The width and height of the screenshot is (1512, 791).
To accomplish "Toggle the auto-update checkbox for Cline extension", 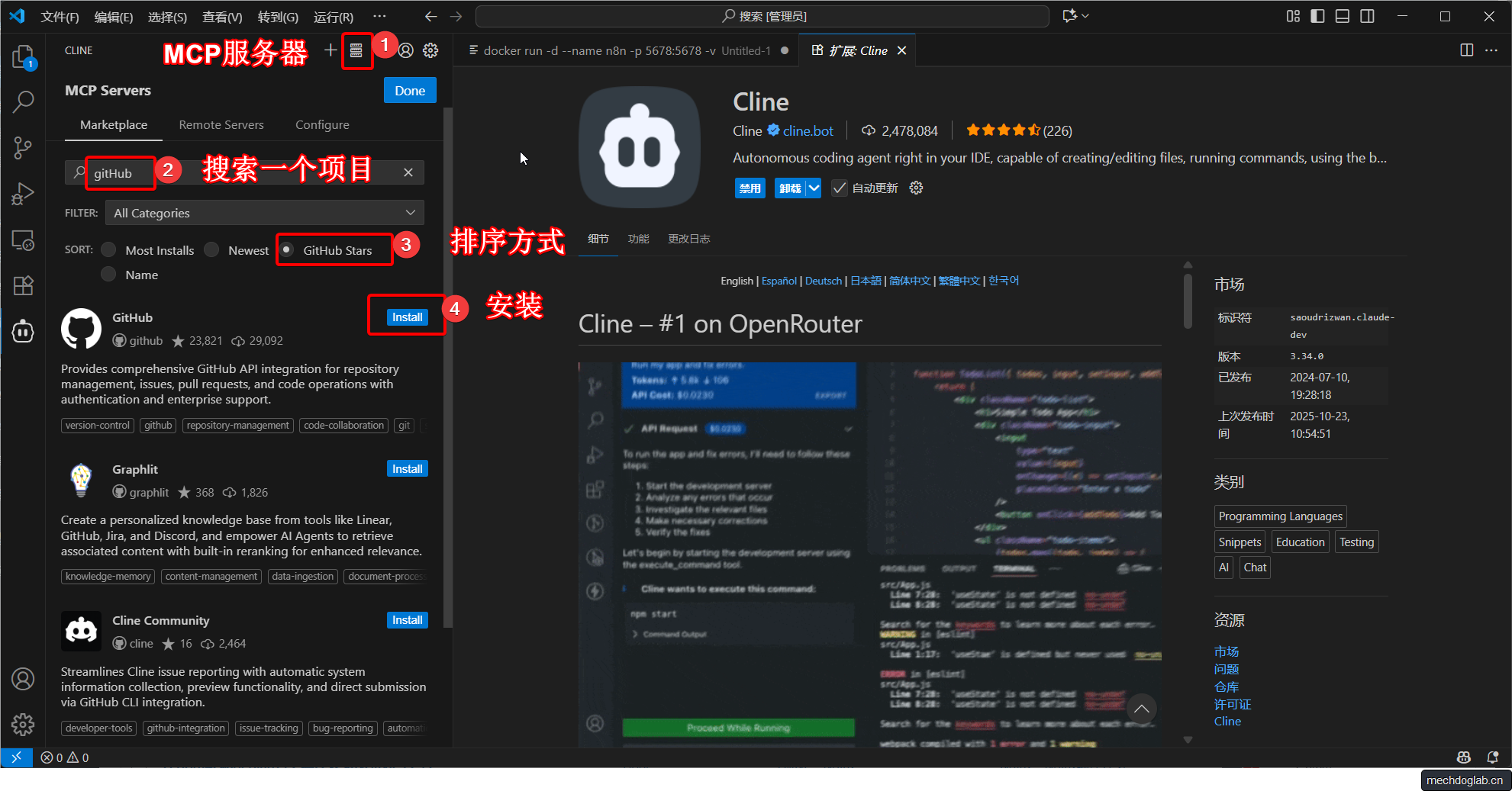I will [x=840, y=188].
